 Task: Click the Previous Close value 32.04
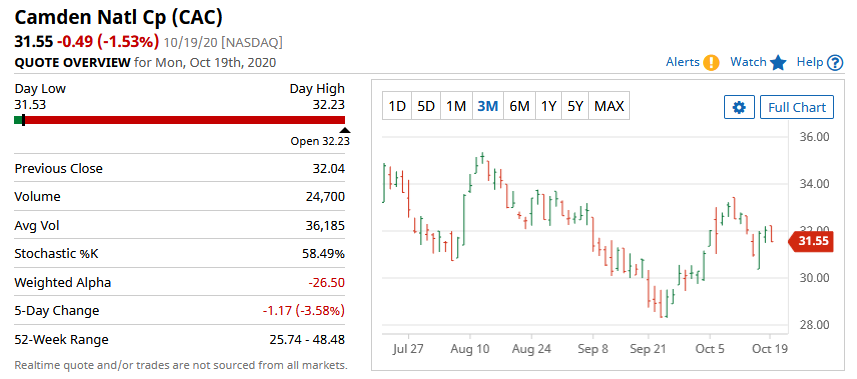pyautogui.click(x=328, y=168)
